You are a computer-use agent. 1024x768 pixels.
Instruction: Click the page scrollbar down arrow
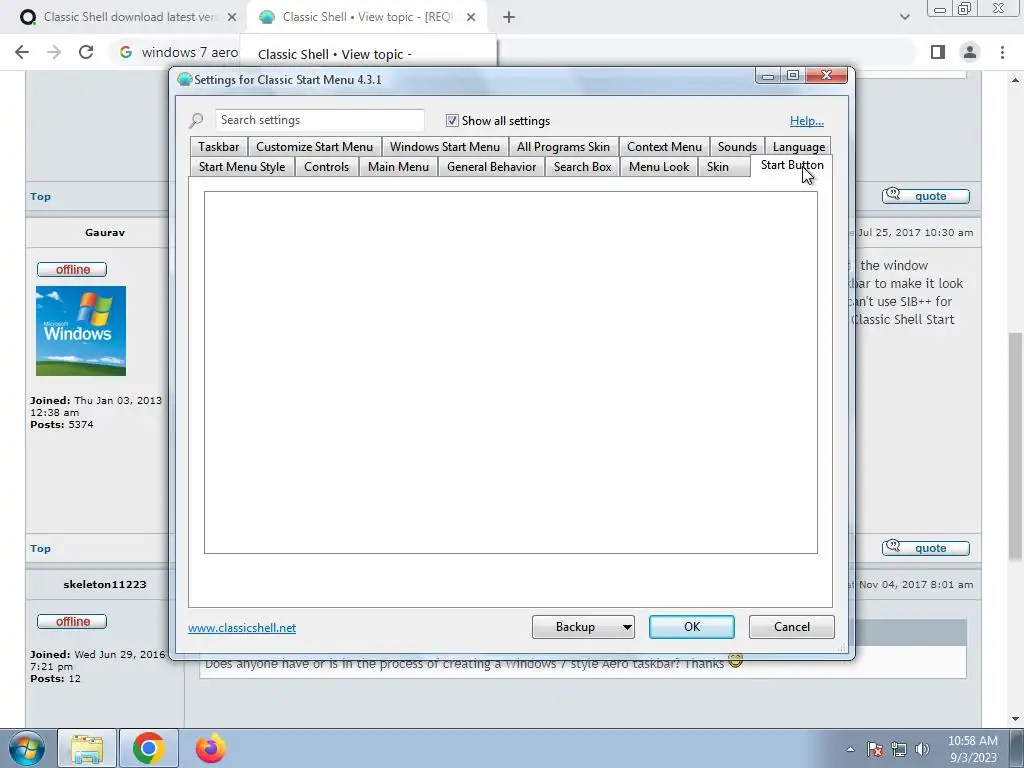(1015, 719)
